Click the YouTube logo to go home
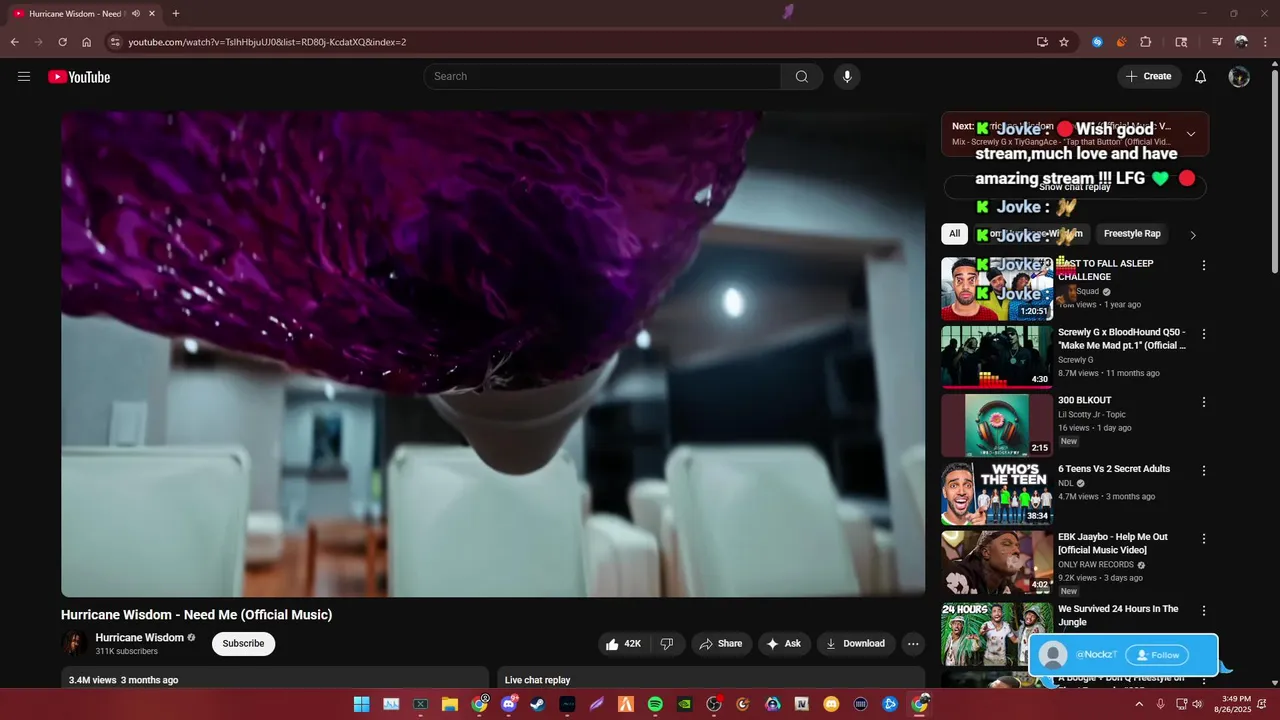Viewport: 1280px width, 720px height. (79, 77)
